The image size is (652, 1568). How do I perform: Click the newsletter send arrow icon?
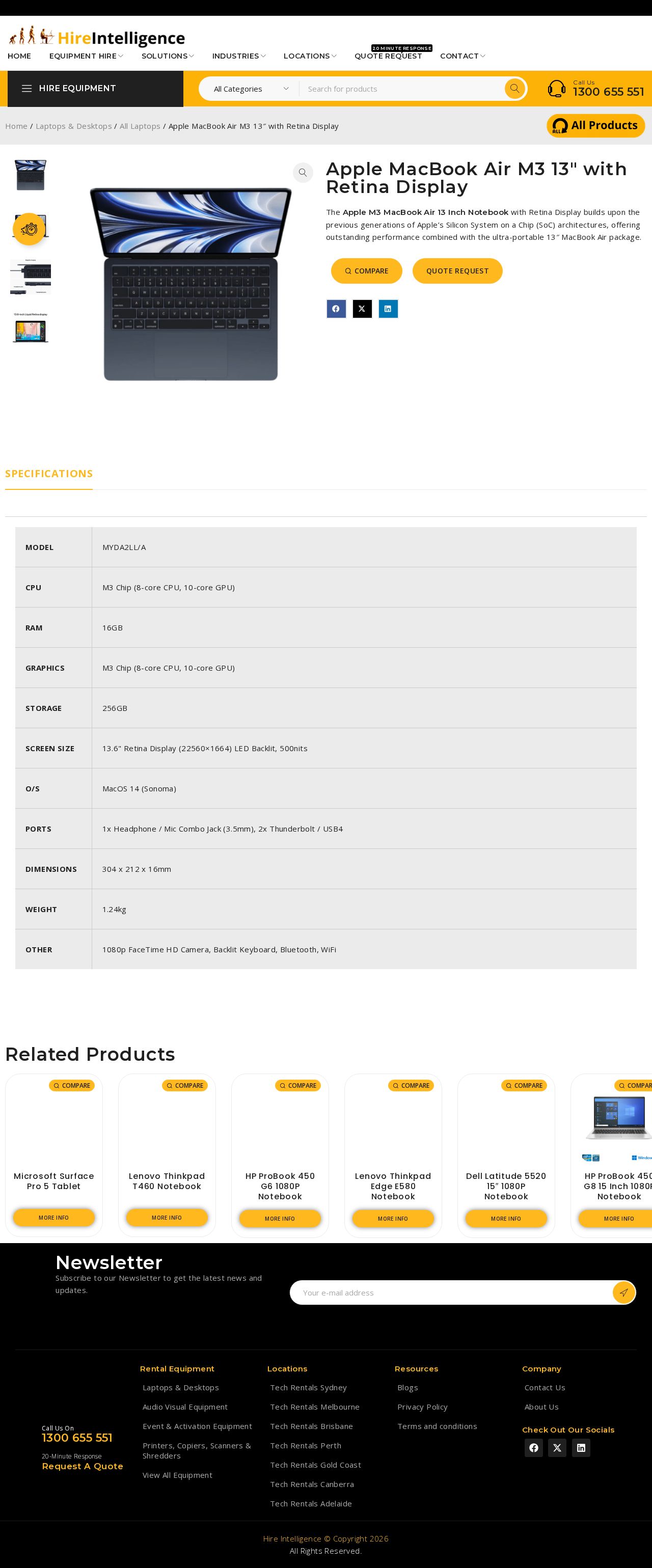623,1292
